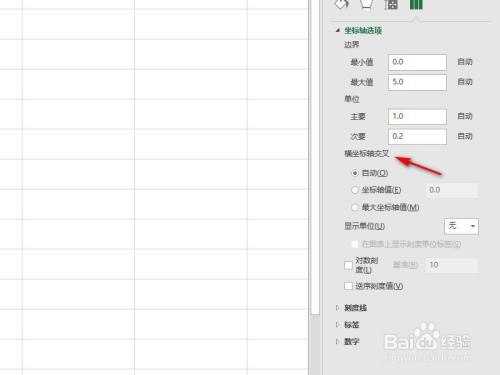This screenshot has height=375, width=500.
Task: Click the 单位 label text
Action: pos(352,99)
